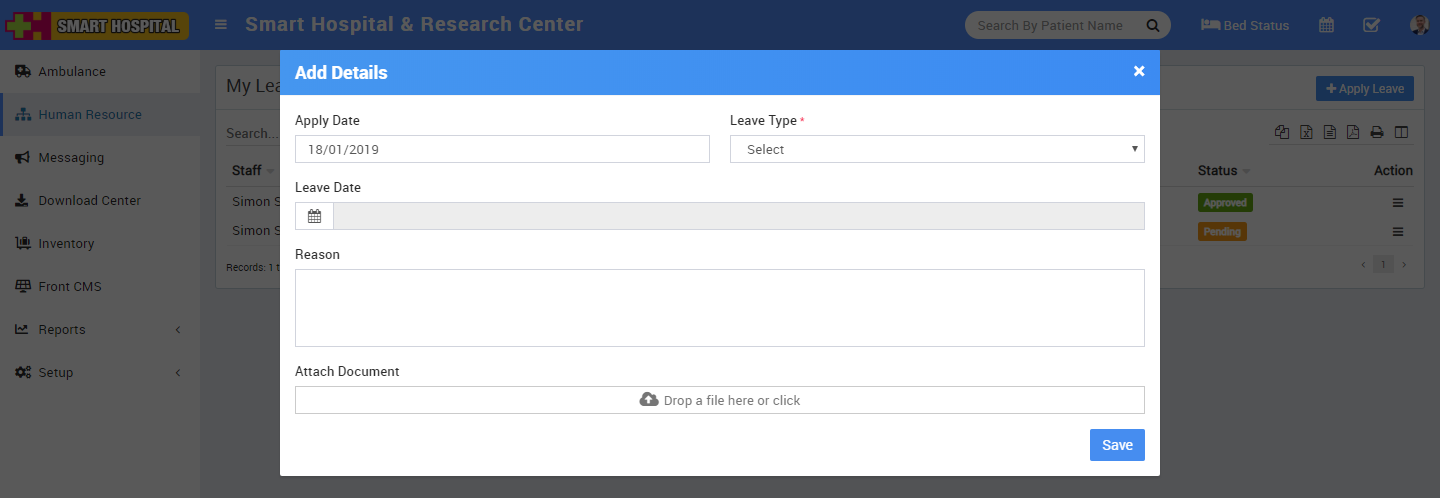Click the calendar icon beside Leave Date
The image size is (1440, 498).
click(x=314, y=216)
